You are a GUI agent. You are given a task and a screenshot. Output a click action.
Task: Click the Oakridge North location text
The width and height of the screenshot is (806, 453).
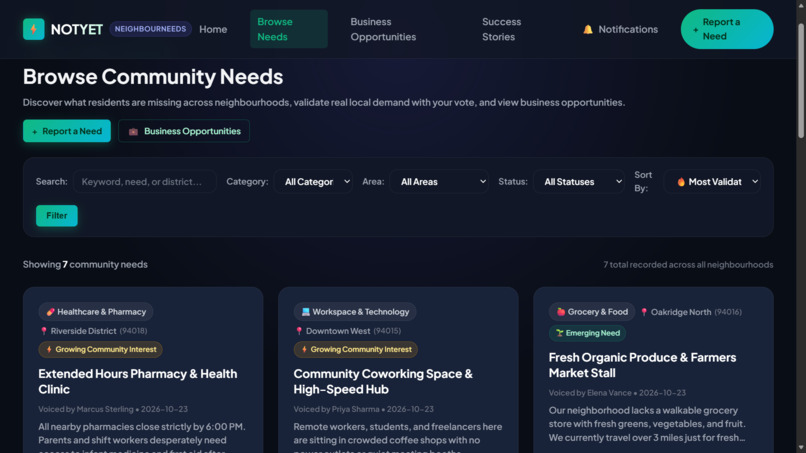coord(681,312)
